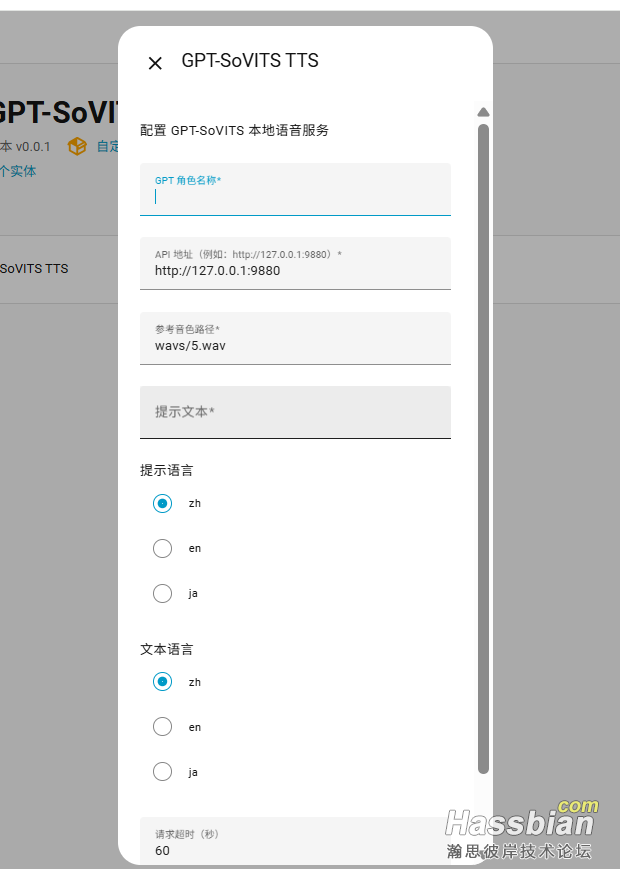620x869 pixels.
Task: Click the 参考音色路径 field with wavs/5.wav
Action: pos(295,345)
